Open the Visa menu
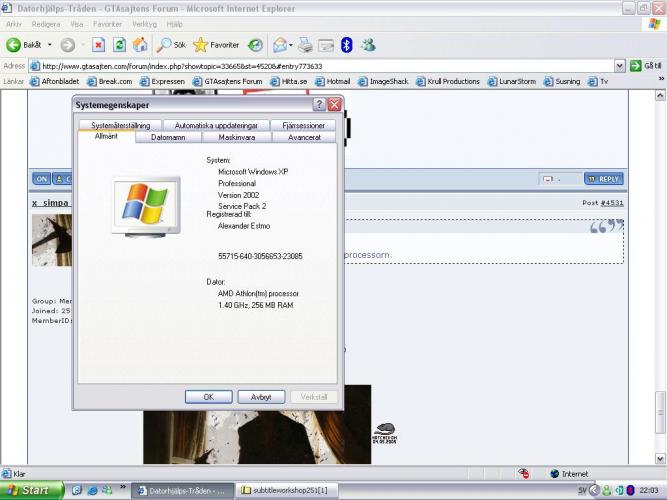 pyautogui.click(x=77, y=24)
